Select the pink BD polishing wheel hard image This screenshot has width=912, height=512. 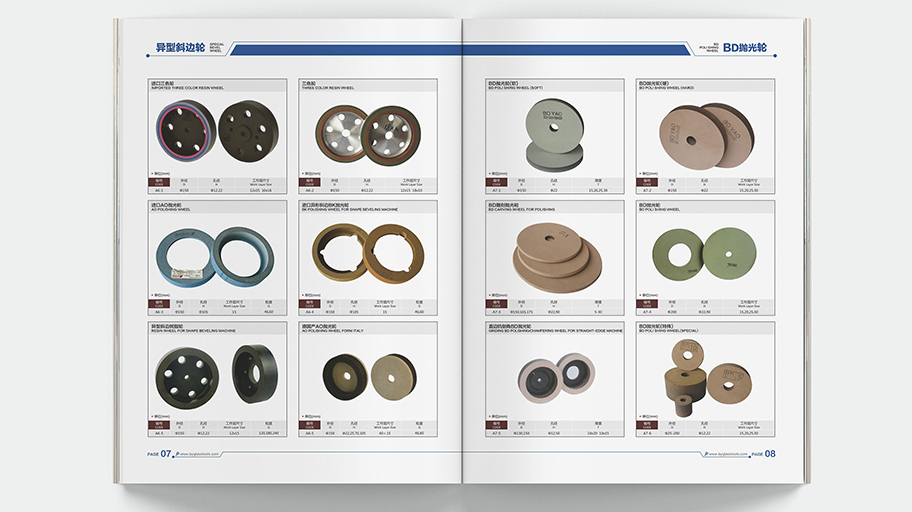tap(706, 136)
